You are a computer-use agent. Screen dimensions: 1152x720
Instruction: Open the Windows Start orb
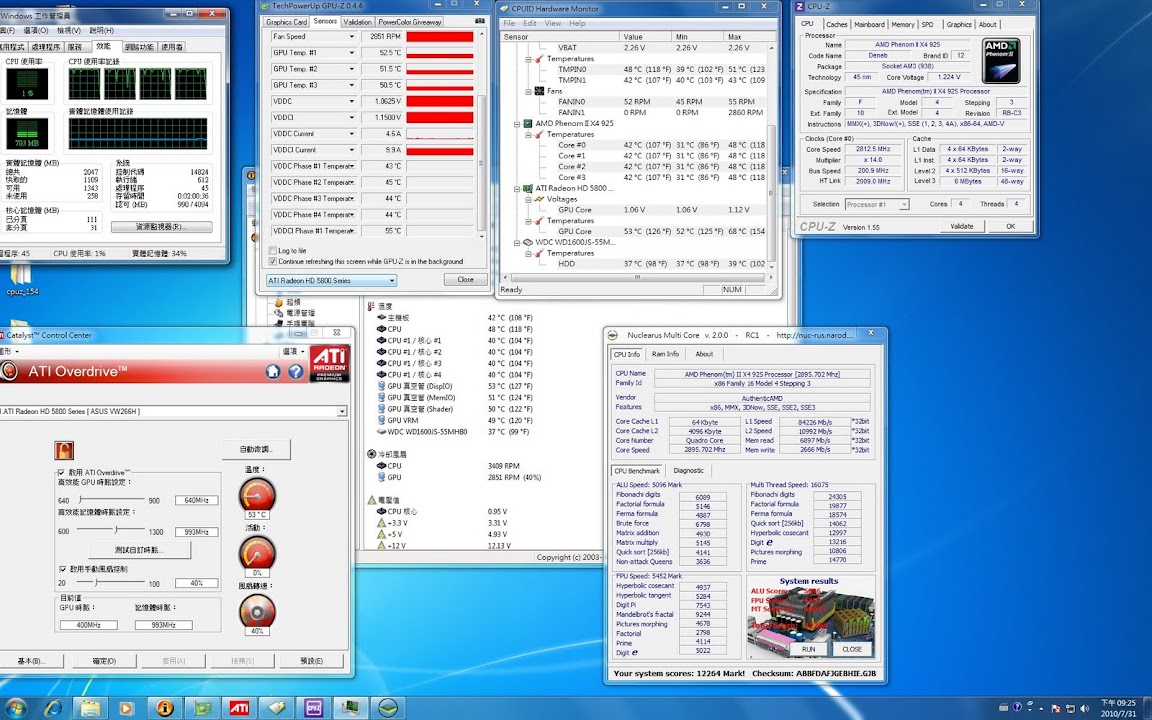click(15, 708)
